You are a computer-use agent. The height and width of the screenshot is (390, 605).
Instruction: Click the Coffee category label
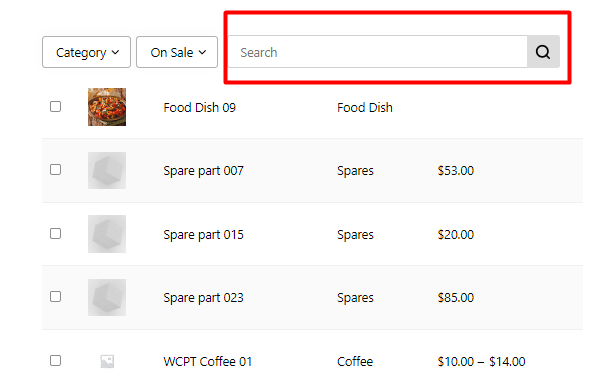(x=355, y=361)
